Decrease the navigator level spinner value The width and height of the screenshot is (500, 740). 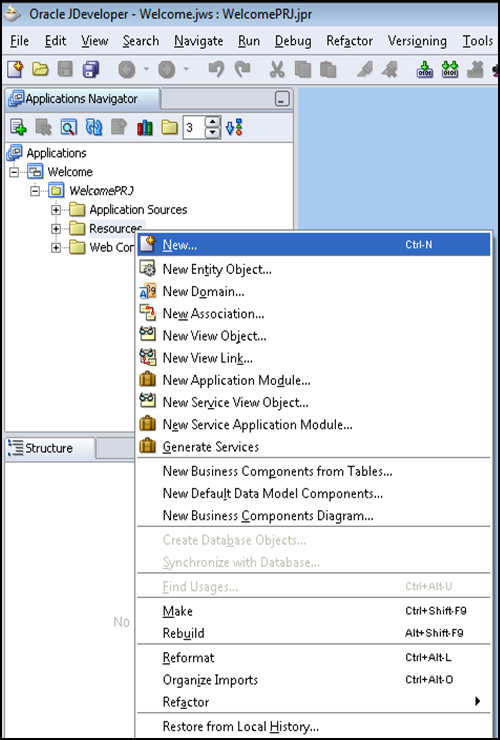213,133
